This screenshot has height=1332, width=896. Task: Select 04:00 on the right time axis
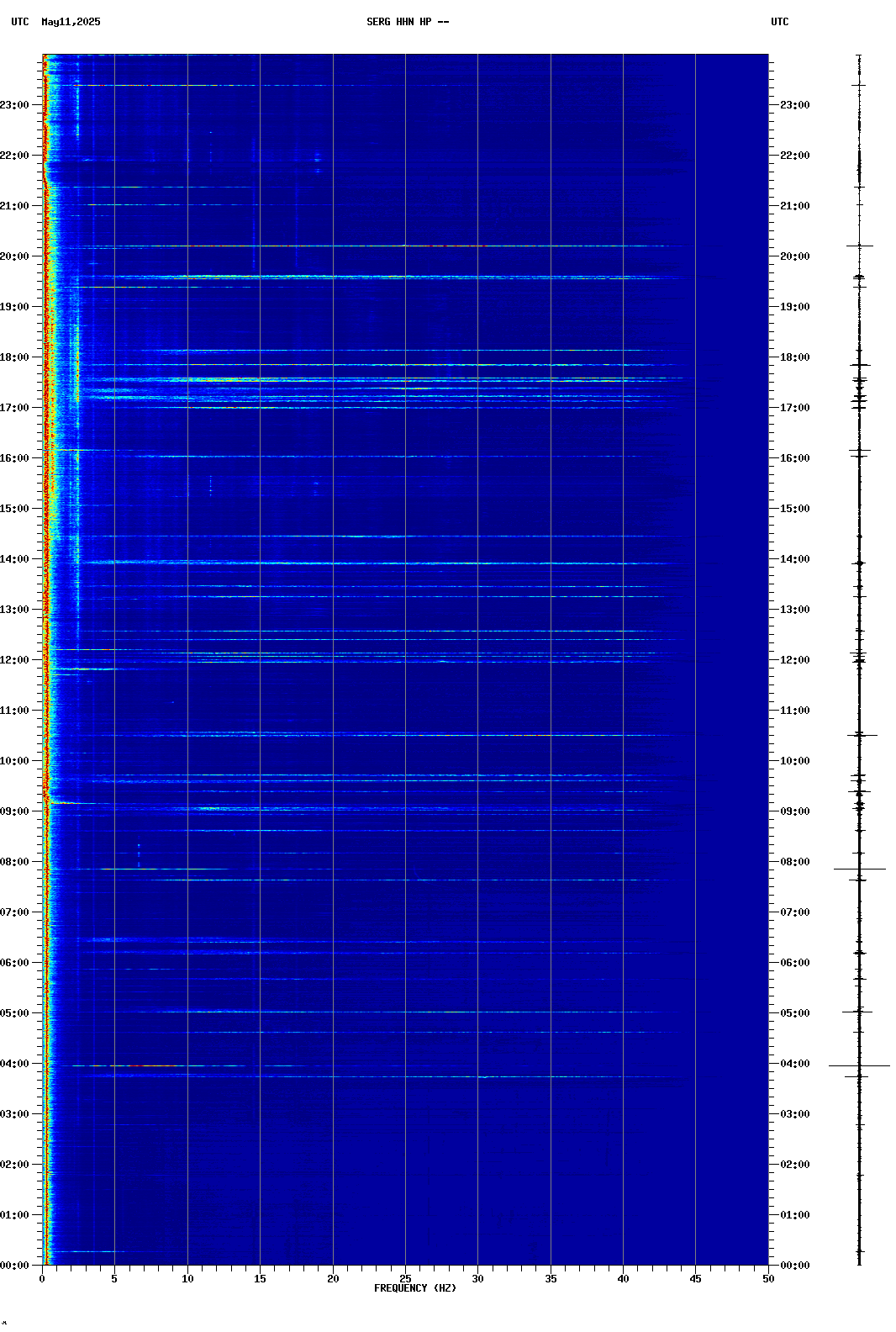point(795,1064)
